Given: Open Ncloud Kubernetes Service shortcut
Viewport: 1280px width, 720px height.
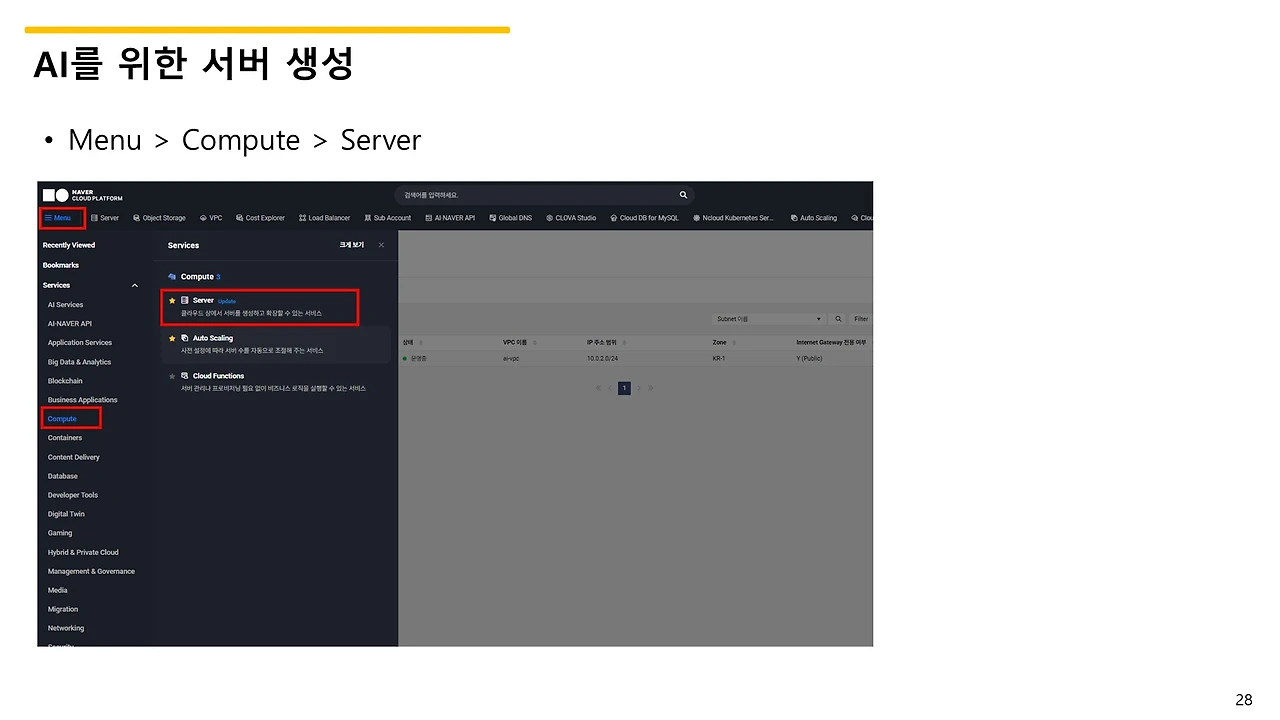Looking at the screenshot, I should tap(733, 218).
